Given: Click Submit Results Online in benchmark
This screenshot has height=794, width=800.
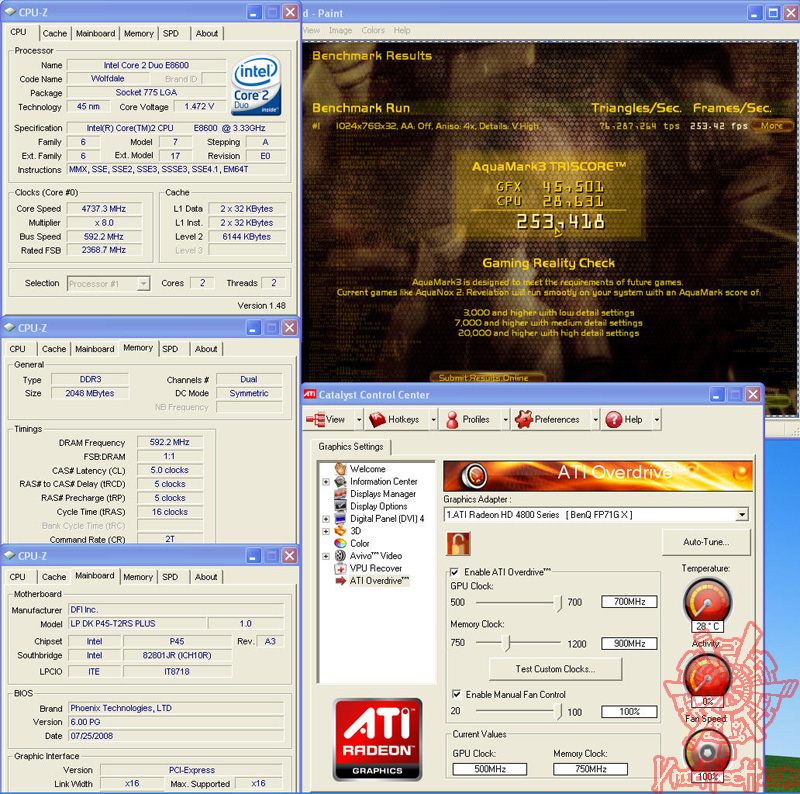Looking at the screenshot, I should coord(483,378).
